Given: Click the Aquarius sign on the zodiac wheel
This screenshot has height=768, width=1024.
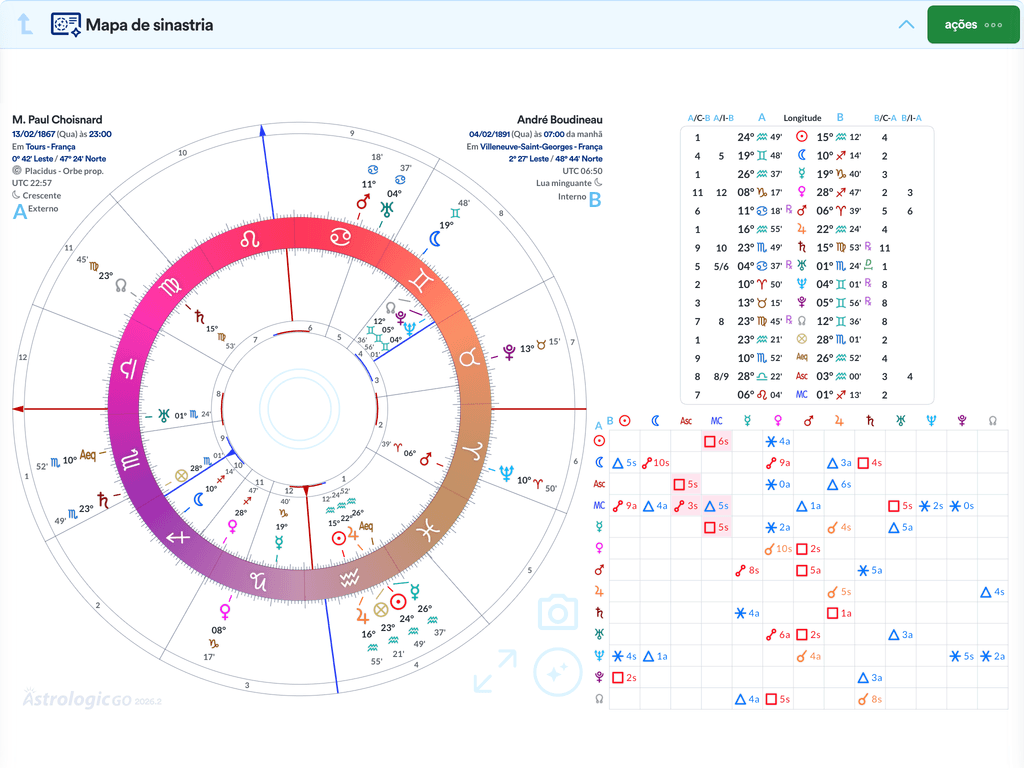Looking at the screenshot, I should [x=349, y=578].
